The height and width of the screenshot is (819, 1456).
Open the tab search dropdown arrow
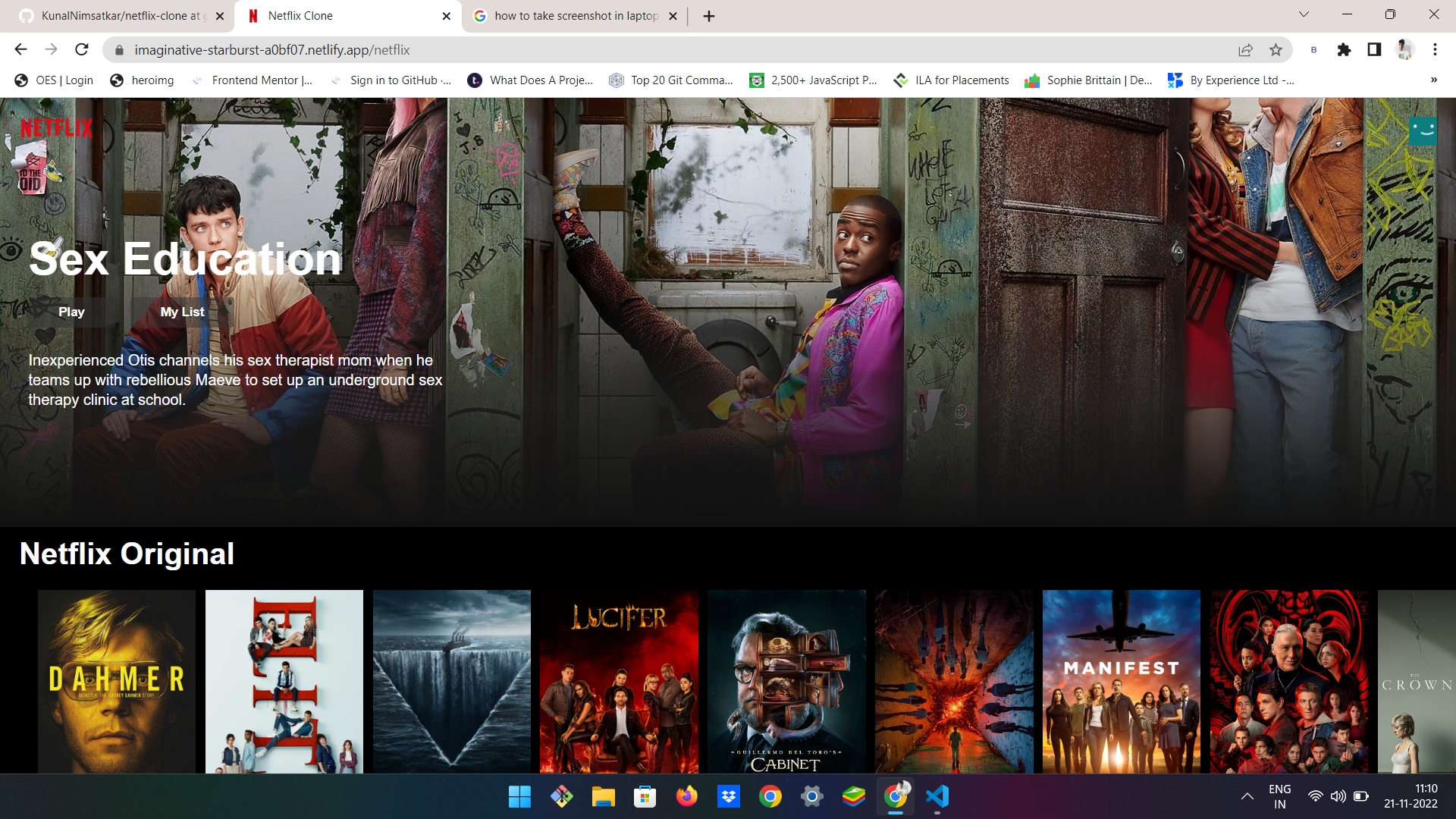(x=1304, y=14)
